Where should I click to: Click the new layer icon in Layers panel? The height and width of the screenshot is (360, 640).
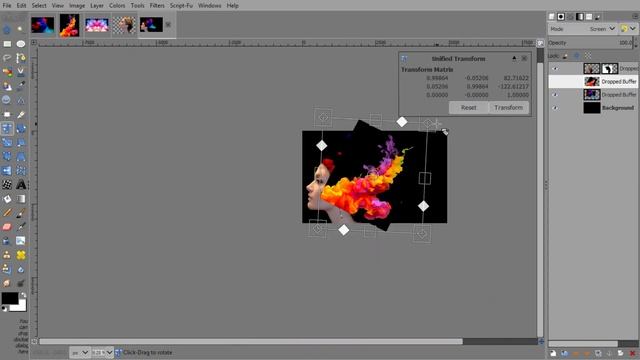[x=553, y=353]
